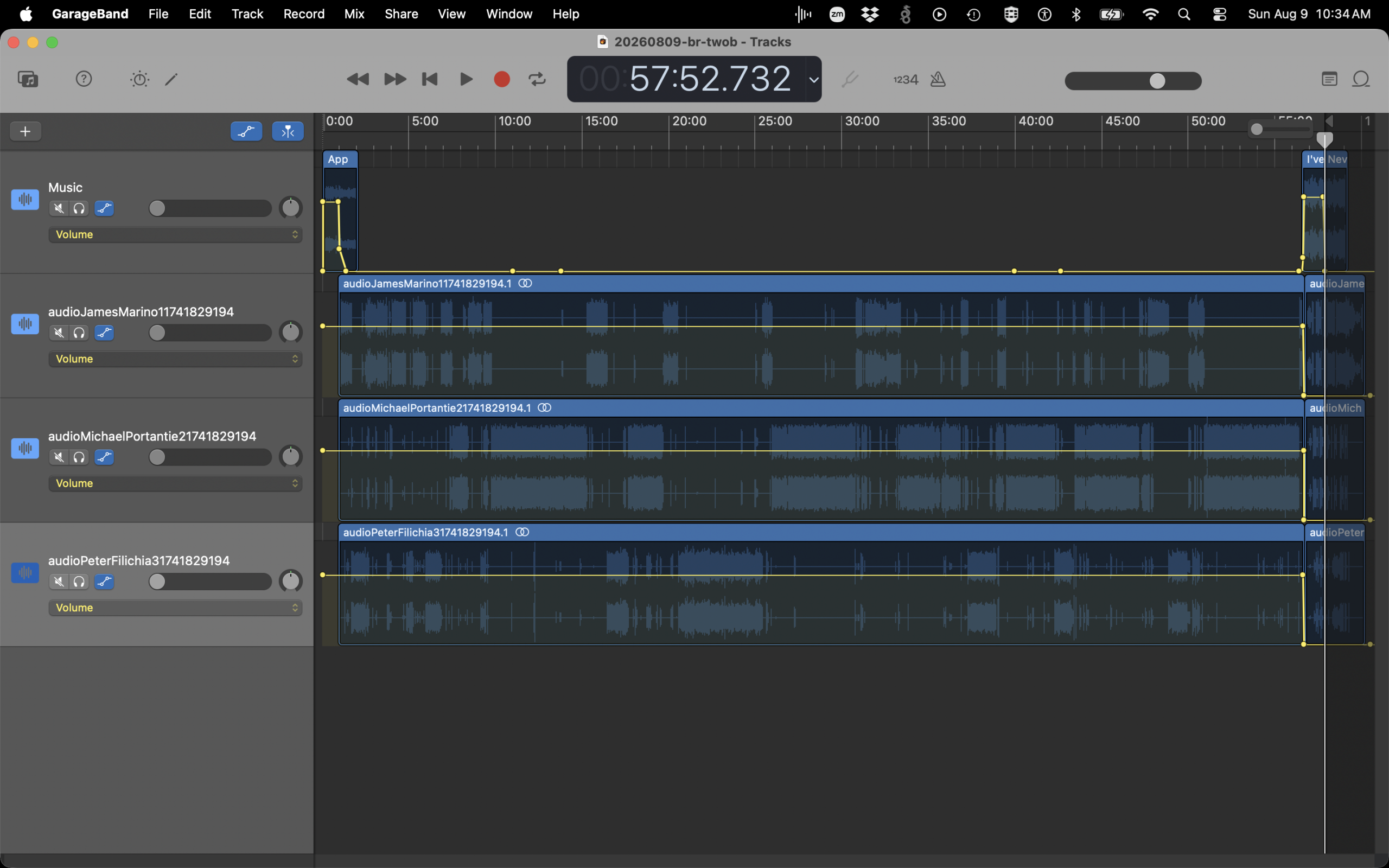Open the Editors pencil icon

click(171, 79)
